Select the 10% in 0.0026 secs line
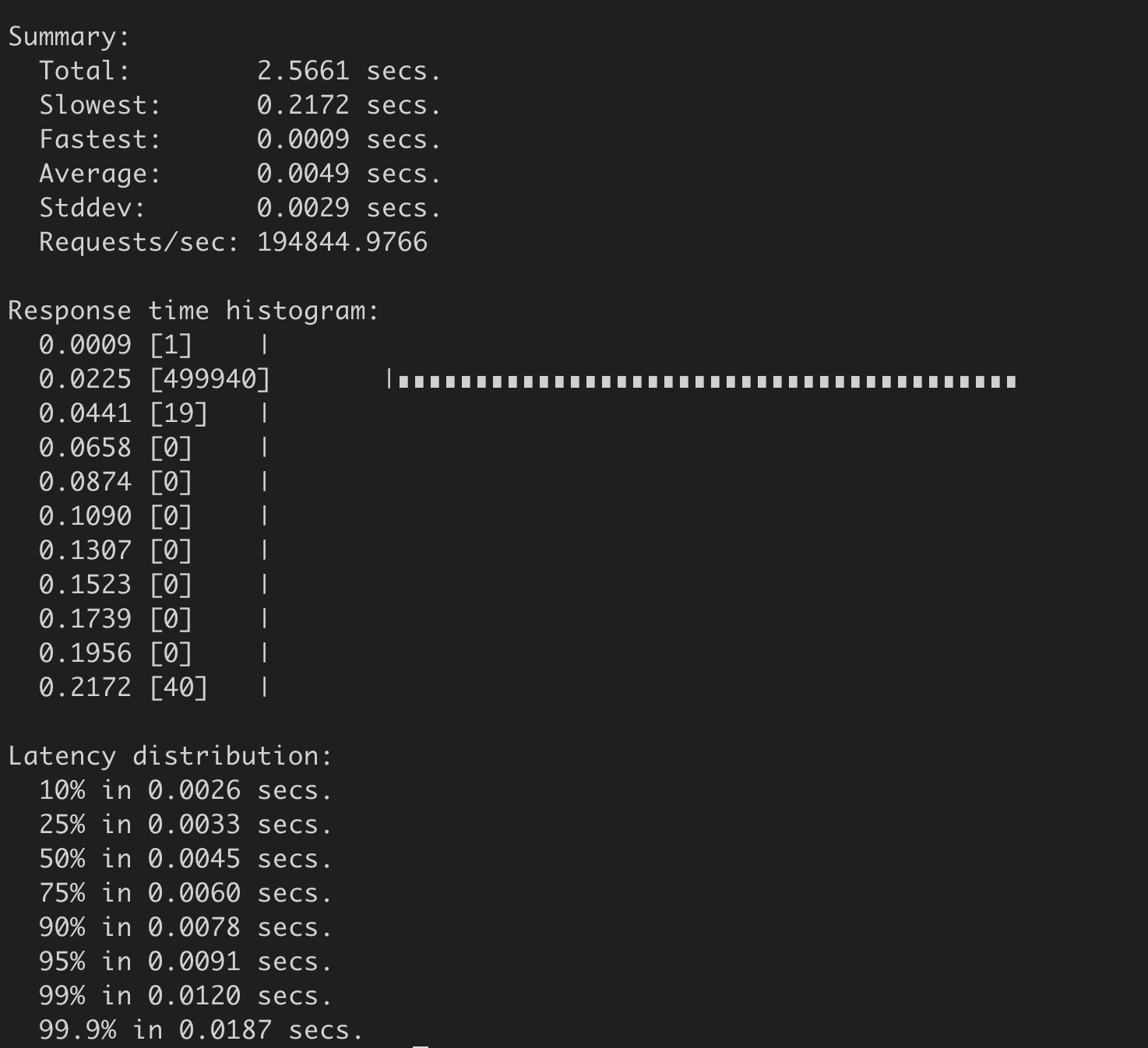 (185, 790)
